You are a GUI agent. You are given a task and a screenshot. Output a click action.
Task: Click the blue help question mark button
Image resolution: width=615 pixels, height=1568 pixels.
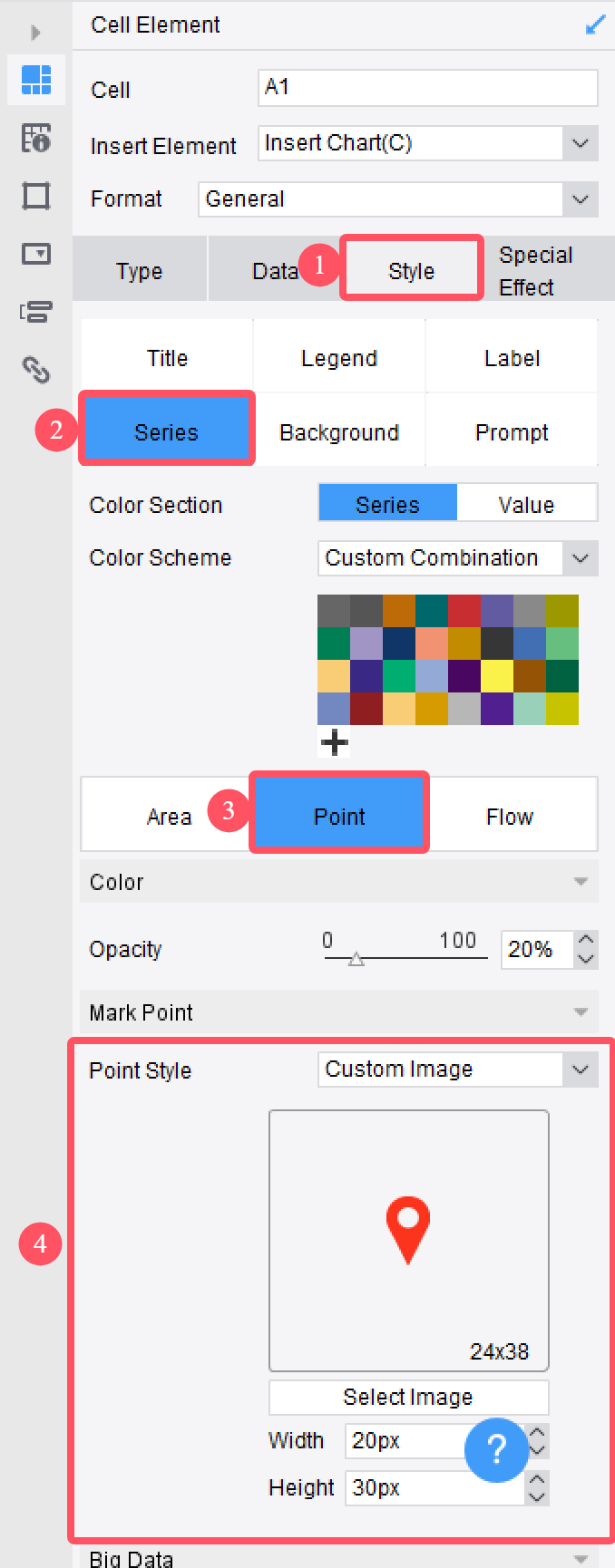pyautogui.click(x=496, y=1450)
